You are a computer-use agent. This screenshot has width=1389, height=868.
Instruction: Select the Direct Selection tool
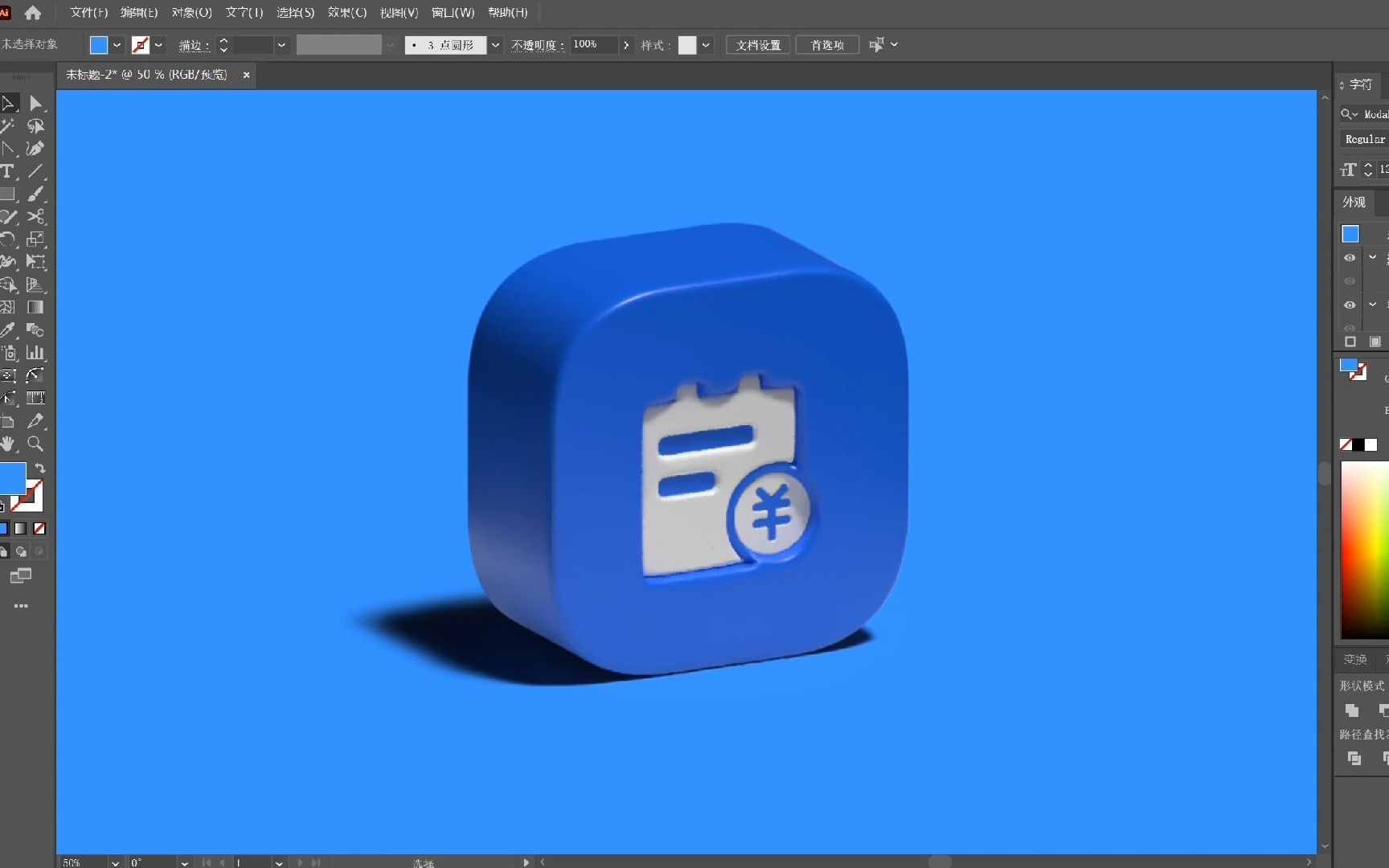(35, 104)
